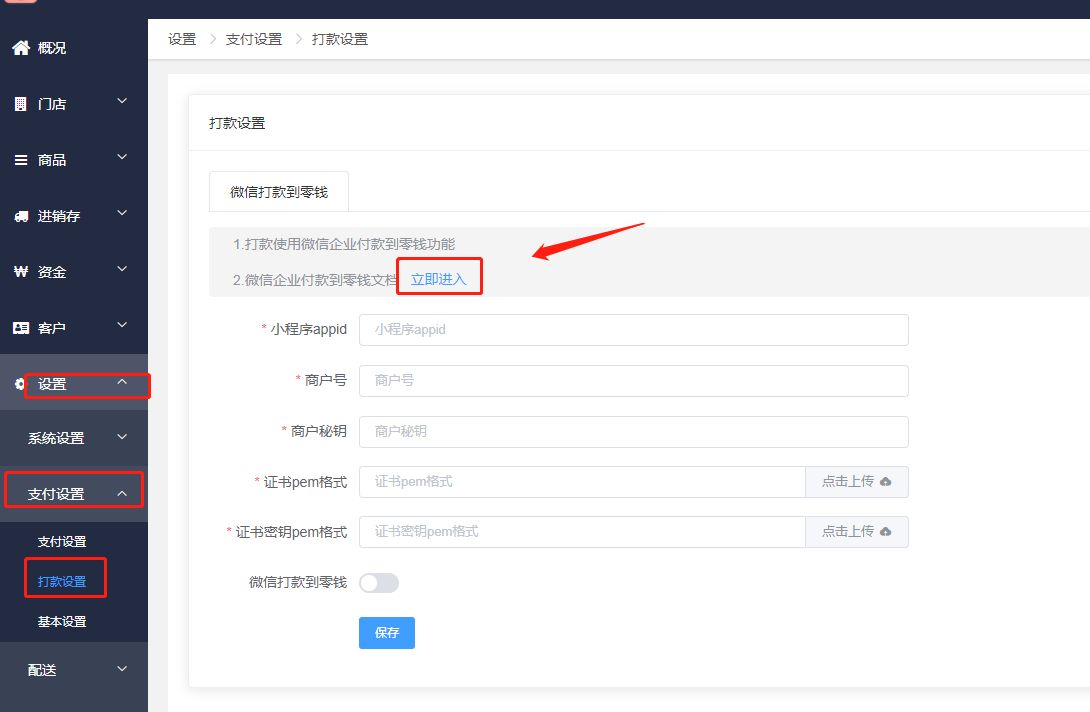Click the gear icon beside 设置
The height and width of the screenshot is (712, 1090).
point(19,384)
